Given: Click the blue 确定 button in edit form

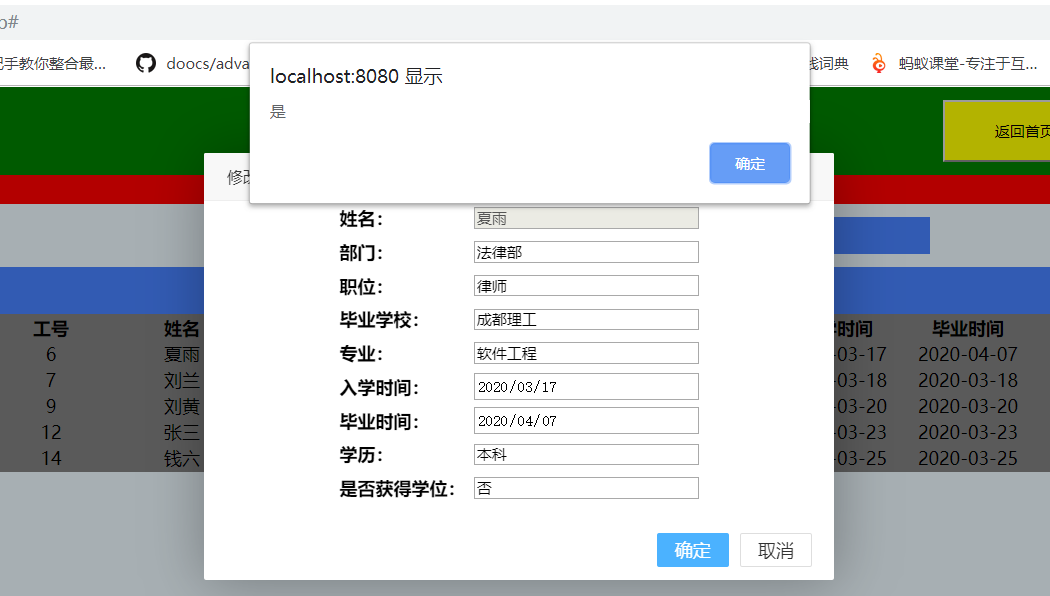Looking at the screenshot, I should click(x=692, y=550).
